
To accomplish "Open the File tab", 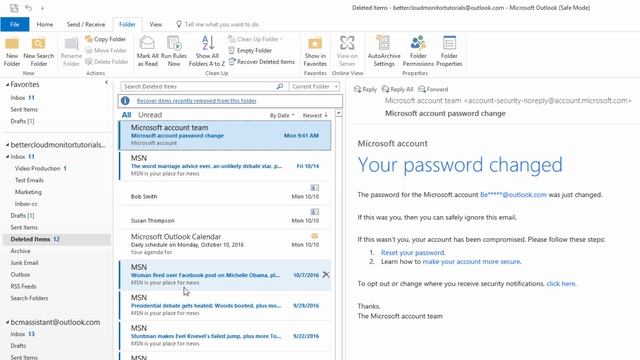I will pos(15,24).
